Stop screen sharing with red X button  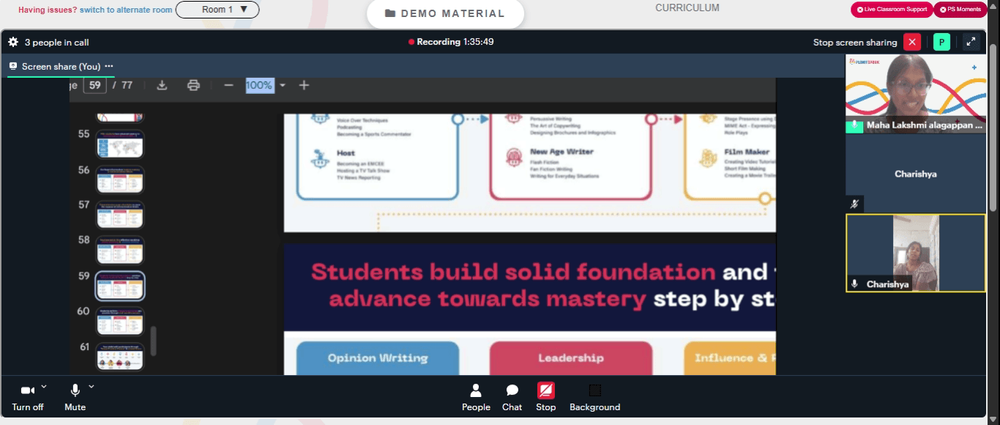pyautogui.click(x=912, y=42)
